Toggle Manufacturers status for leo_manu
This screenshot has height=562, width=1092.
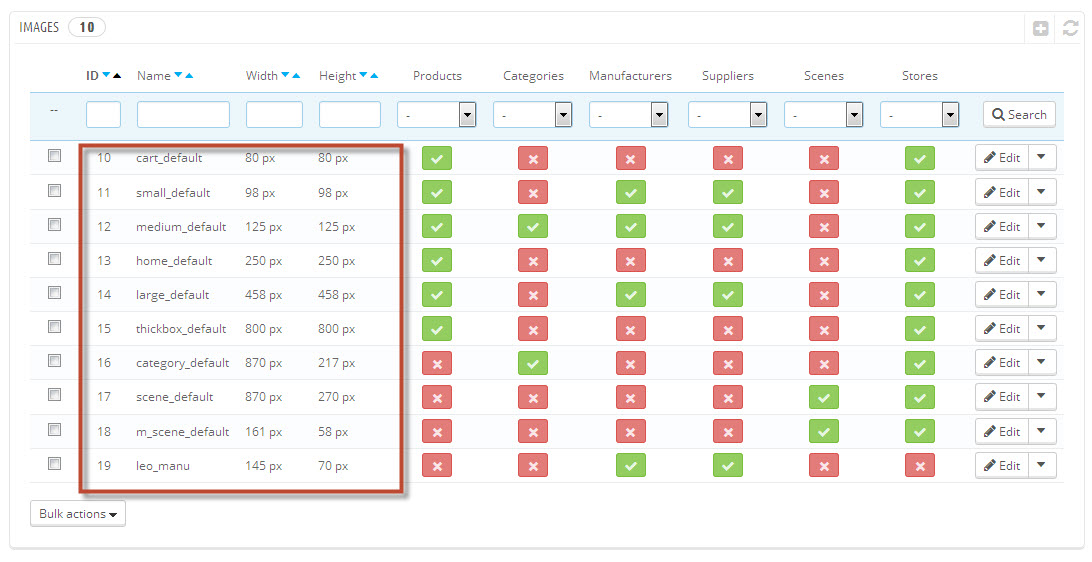(631, 465)
